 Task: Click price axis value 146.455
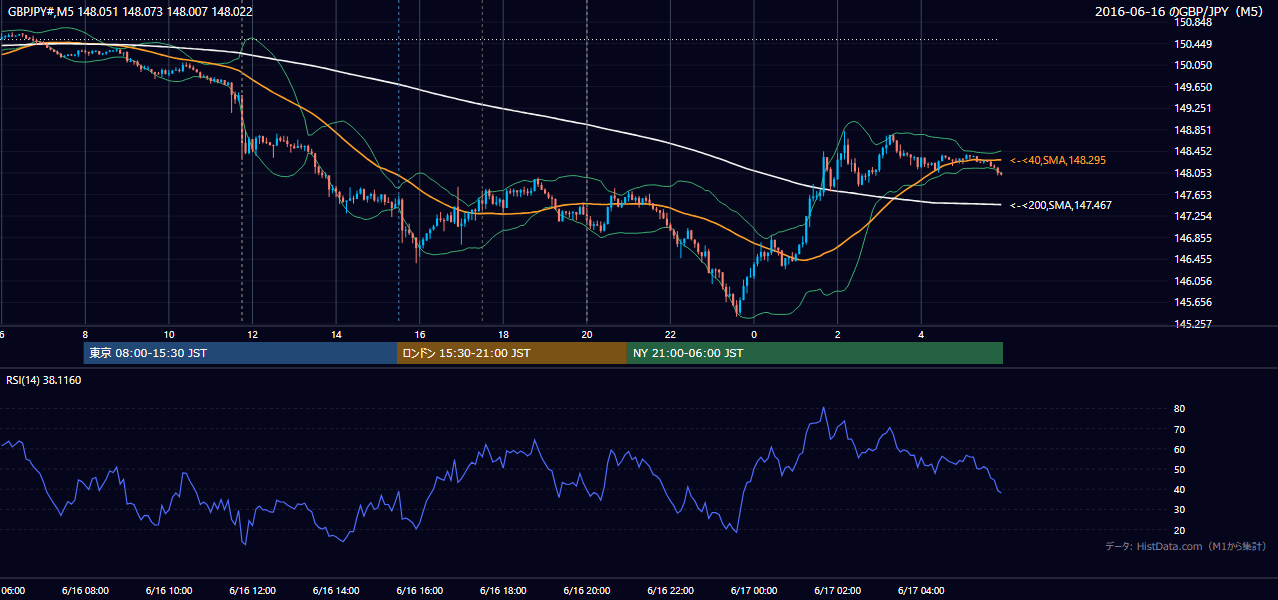click(1192, 259)
